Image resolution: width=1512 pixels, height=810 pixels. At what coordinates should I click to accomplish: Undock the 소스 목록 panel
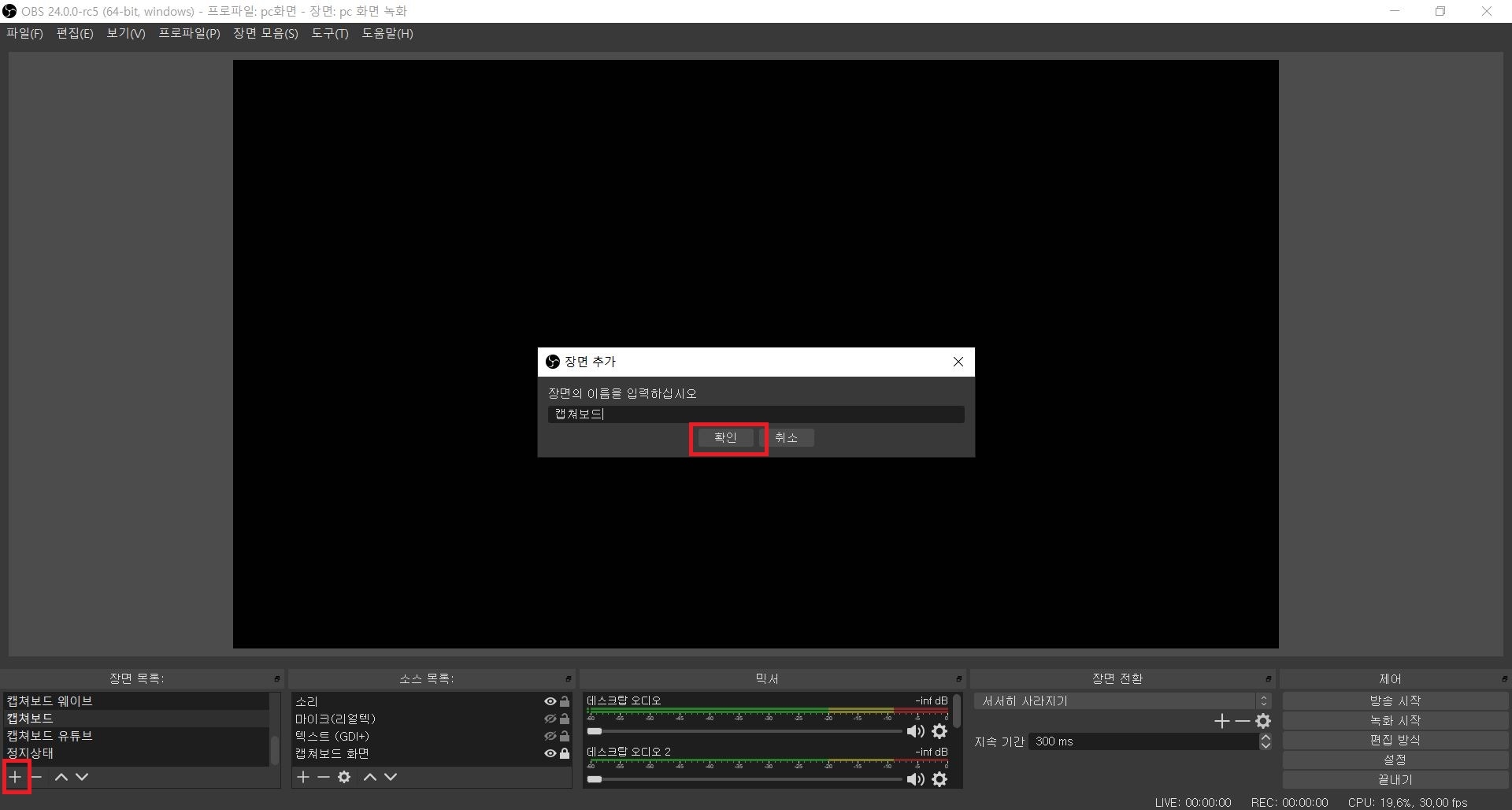click(x=568, y=678)
